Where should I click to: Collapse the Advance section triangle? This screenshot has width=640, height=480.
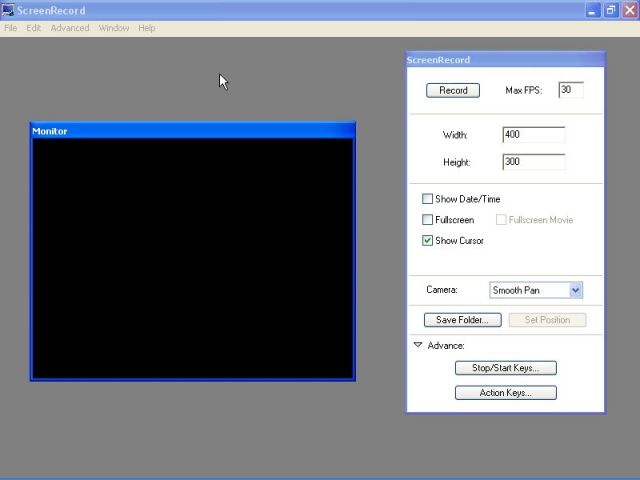coord(418,345)
